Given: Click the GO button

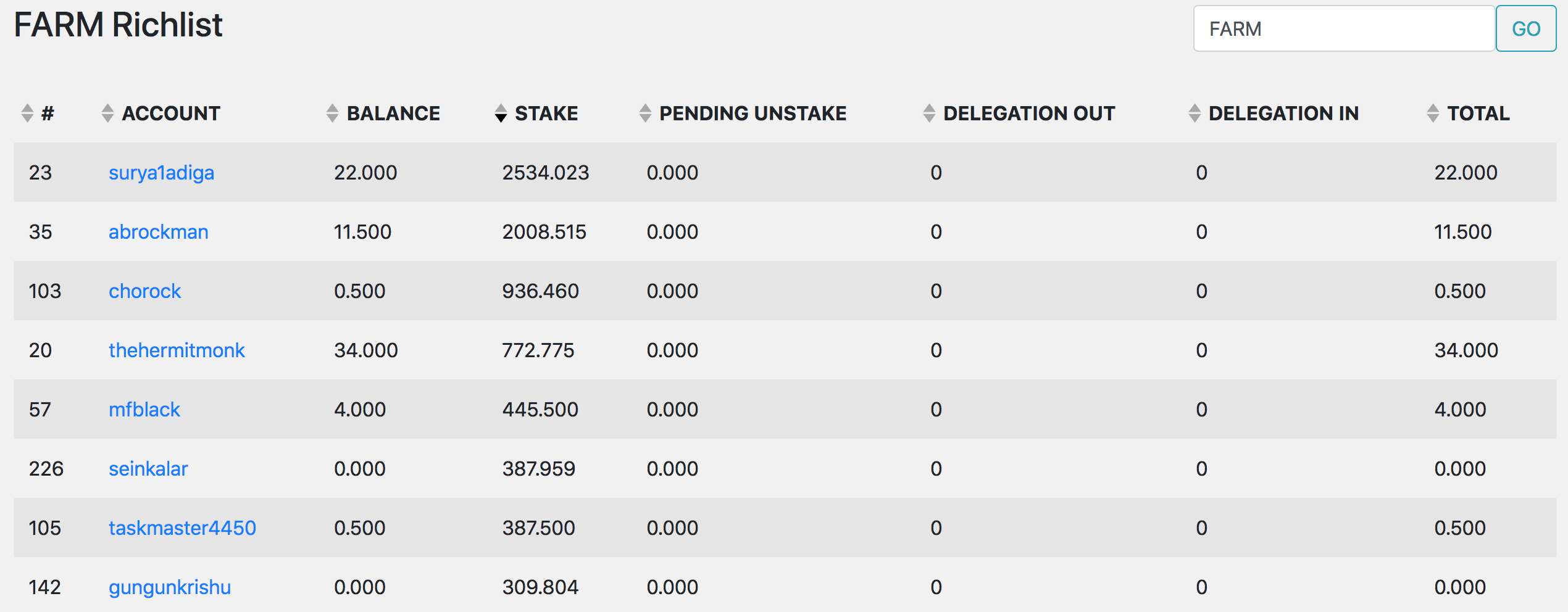Looking at the screenshot, I should [x=1526, y=29].
